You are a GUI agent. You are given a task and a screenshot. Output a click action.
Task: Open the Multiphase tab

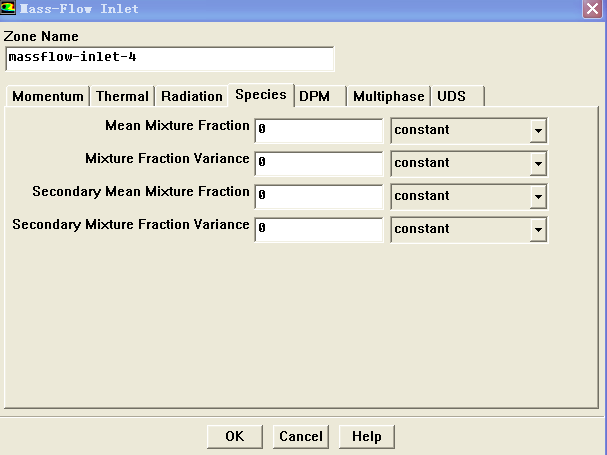(389, 97)
